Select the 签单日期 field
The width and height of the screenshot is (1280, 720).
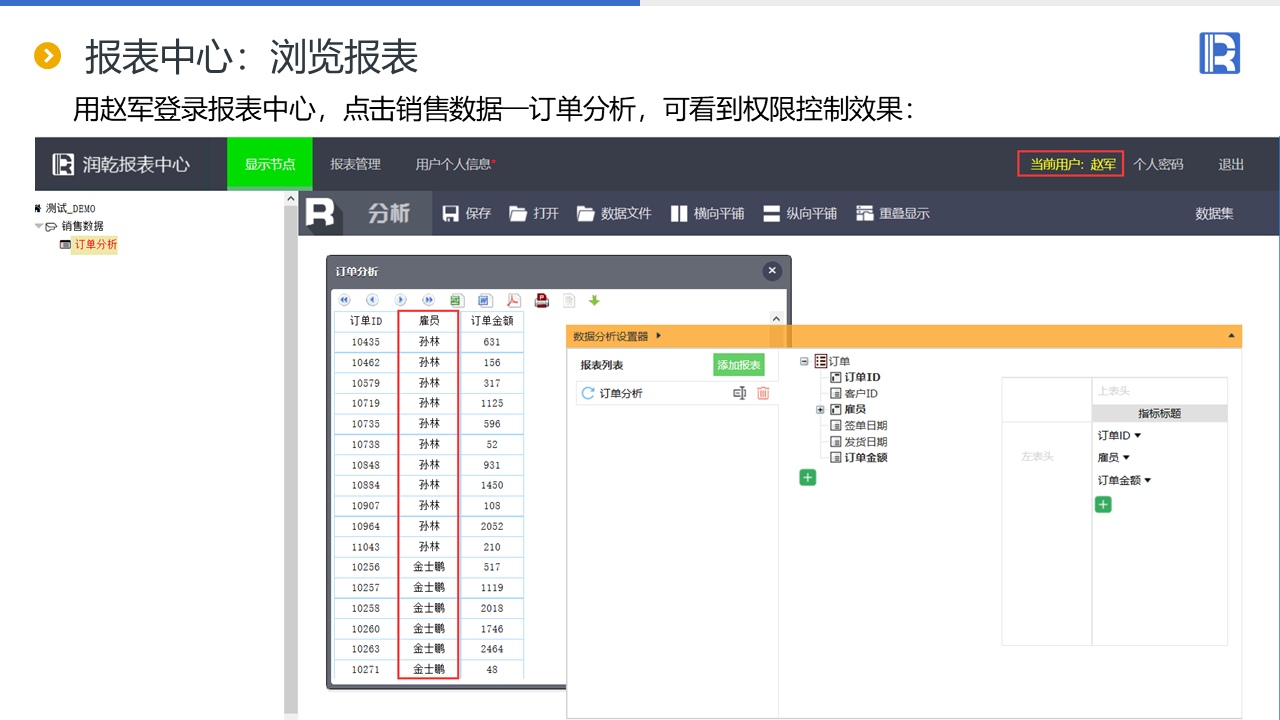866,426
